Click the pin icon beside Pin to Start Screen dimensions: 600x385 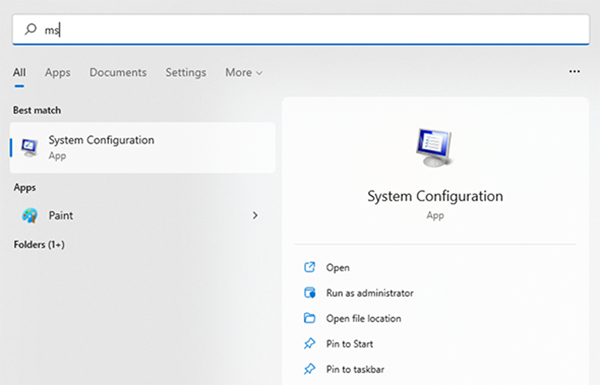point(310,344)
